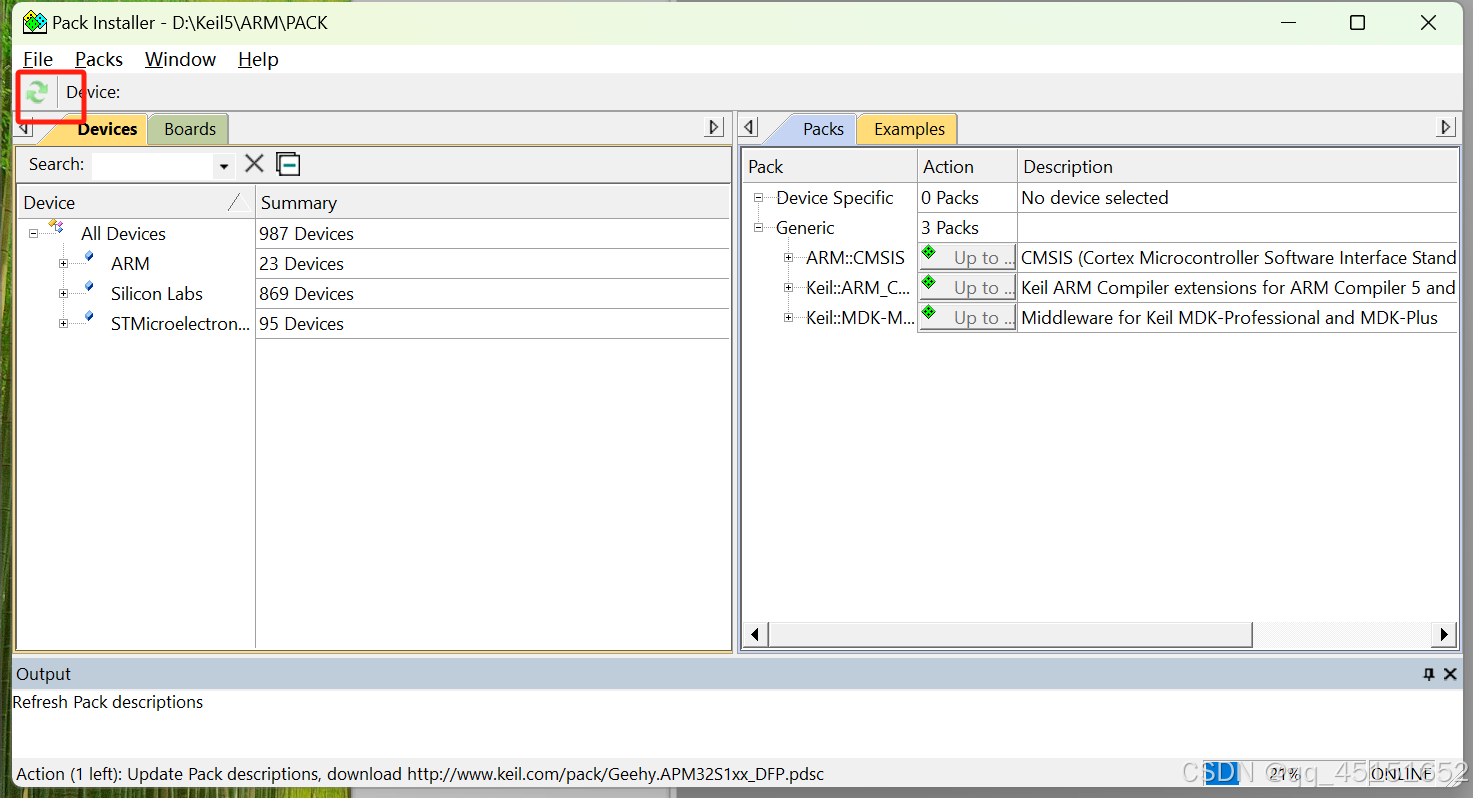Click the collapse all tree icon
Screen dimensions: 1473x798
click(x=288, y=164)
